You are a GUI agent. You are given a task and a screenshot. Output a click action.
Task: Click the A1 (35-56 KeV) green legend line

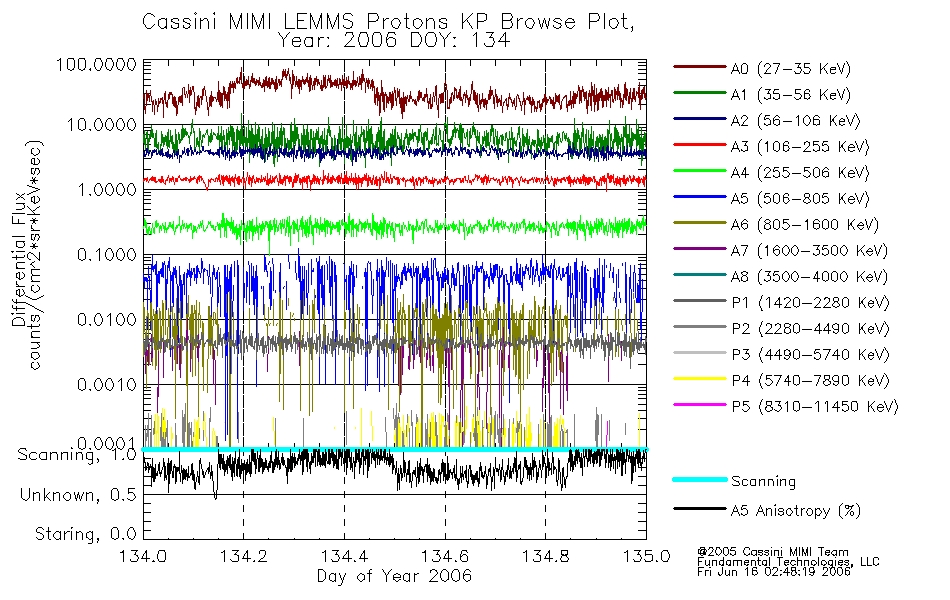click(x=700, y=93)
